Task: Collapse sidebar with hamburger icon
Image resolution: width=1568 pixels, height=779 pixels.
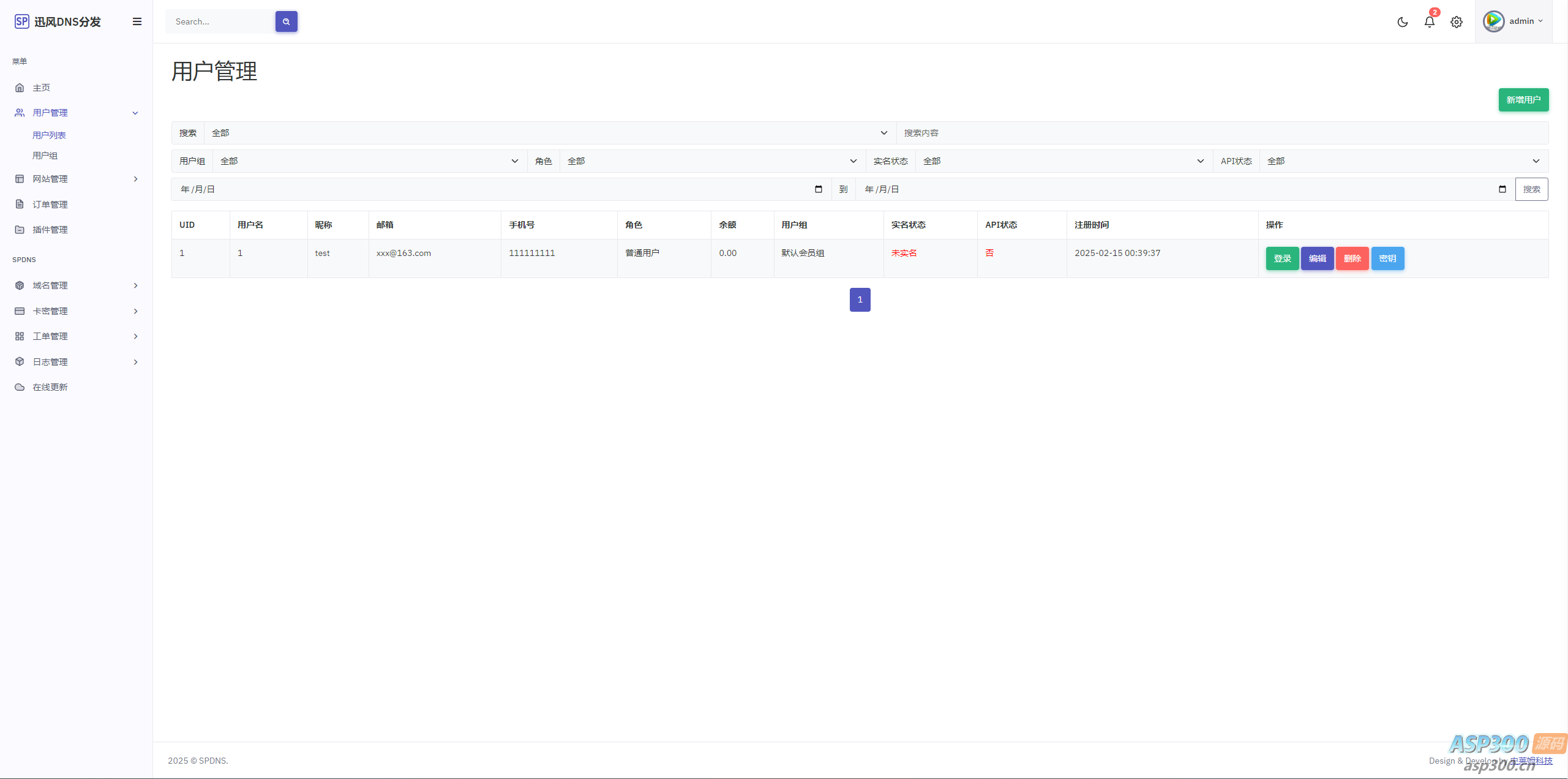Action: click(137, 21)
